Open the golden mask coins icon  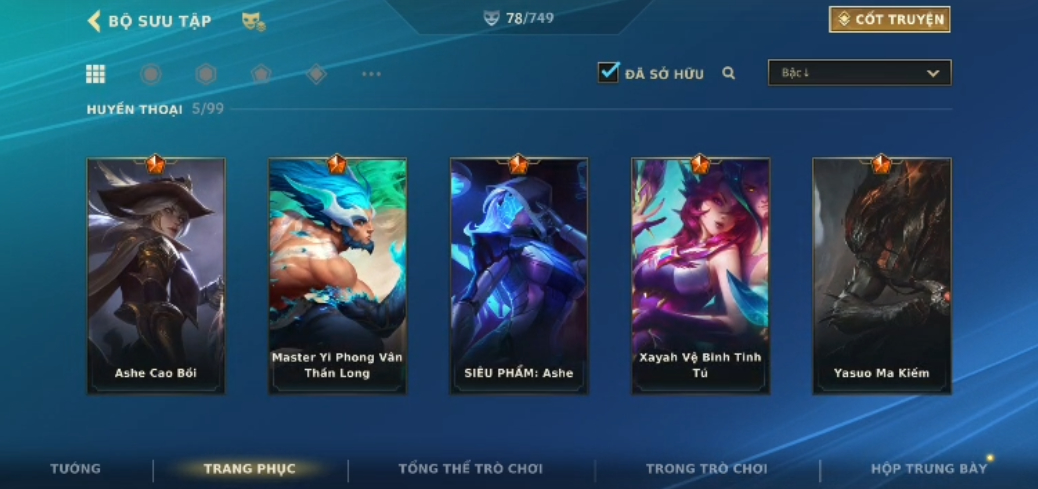tap(254, 21)
